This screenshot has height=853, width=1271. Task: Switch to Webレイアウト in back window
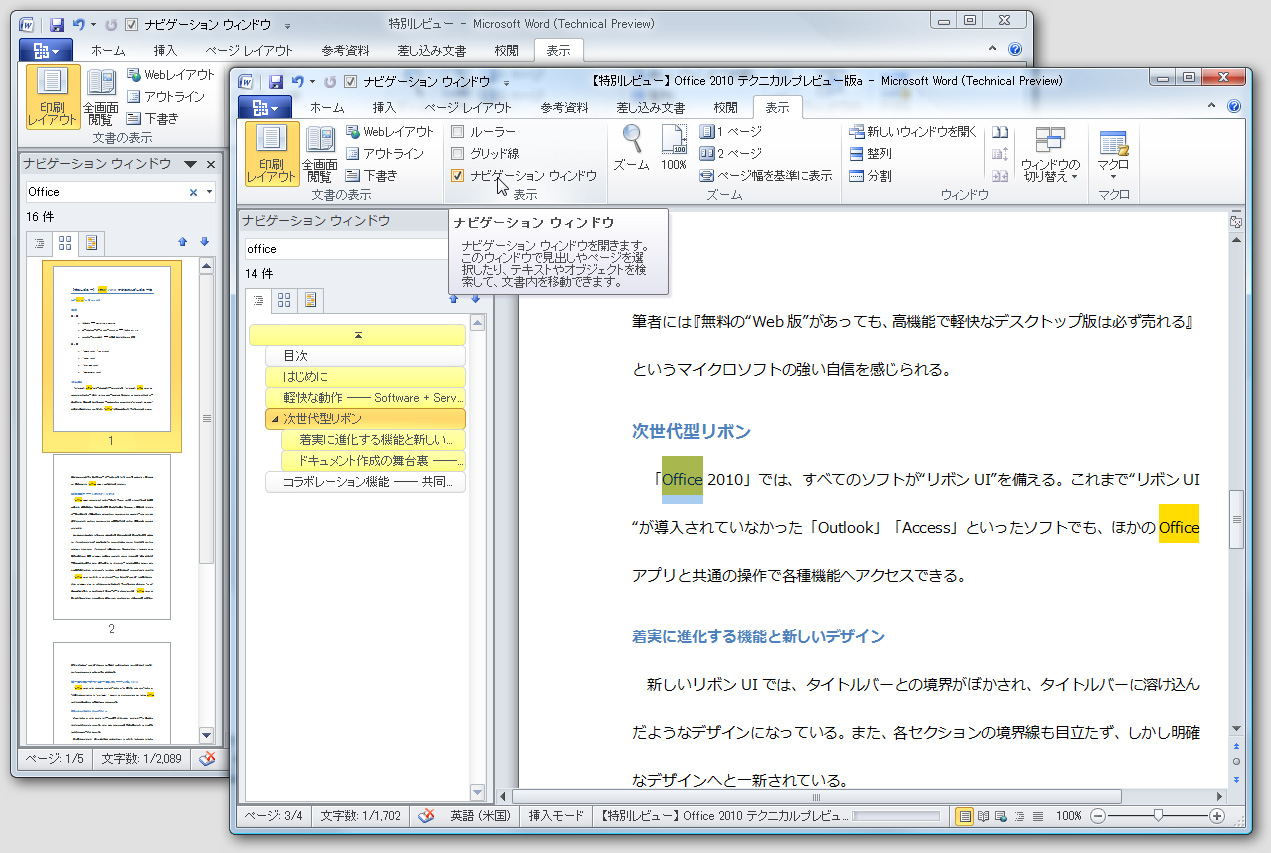click(171, 75)
